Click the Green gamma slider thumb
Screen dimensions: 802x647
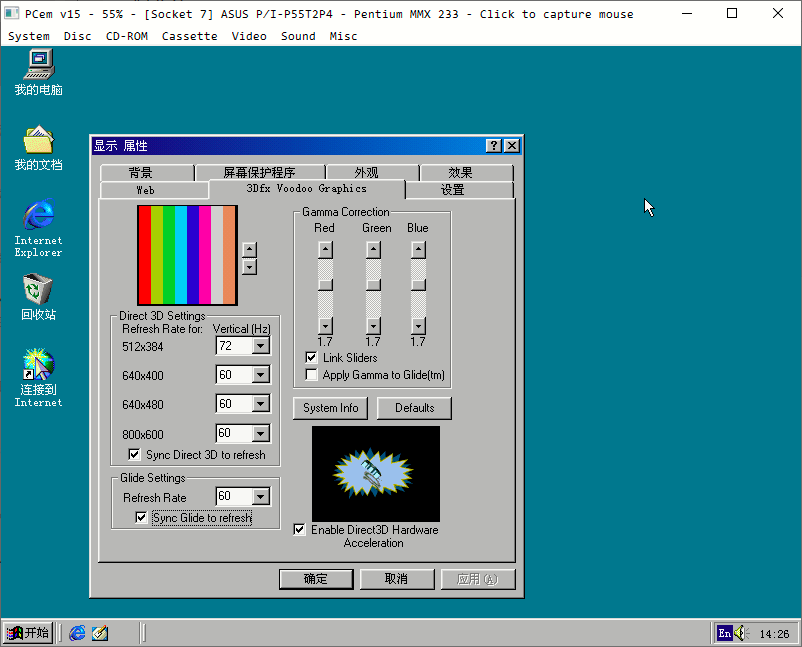point(373,284)
